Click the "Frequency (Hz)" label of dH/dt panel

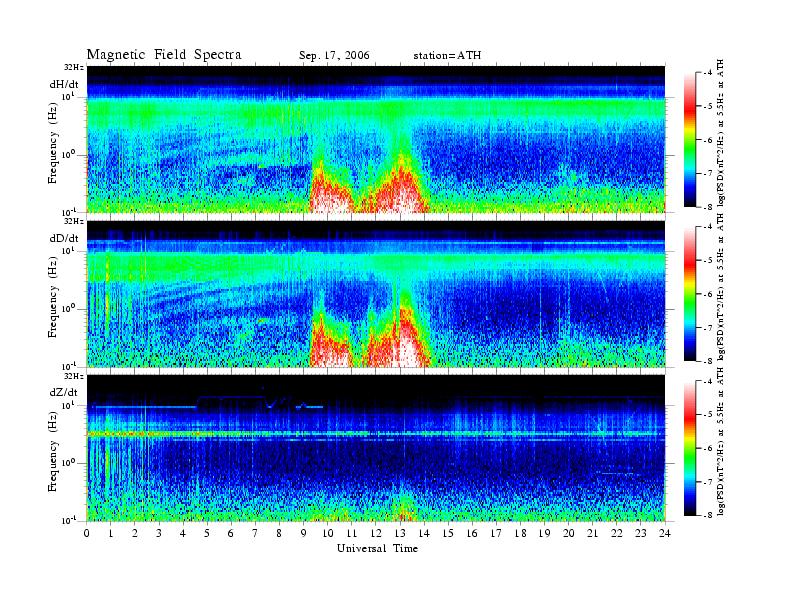[53, 142]
